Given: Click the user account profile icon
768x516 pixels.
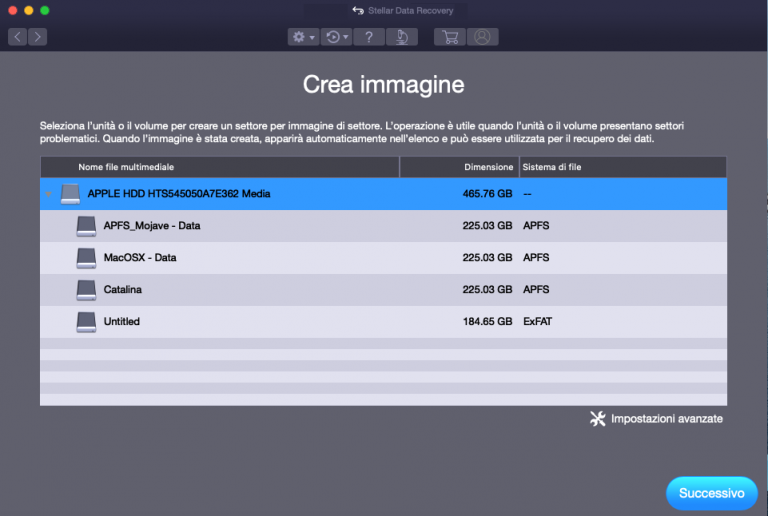Looking at the screenshot, I should [482, 37].
